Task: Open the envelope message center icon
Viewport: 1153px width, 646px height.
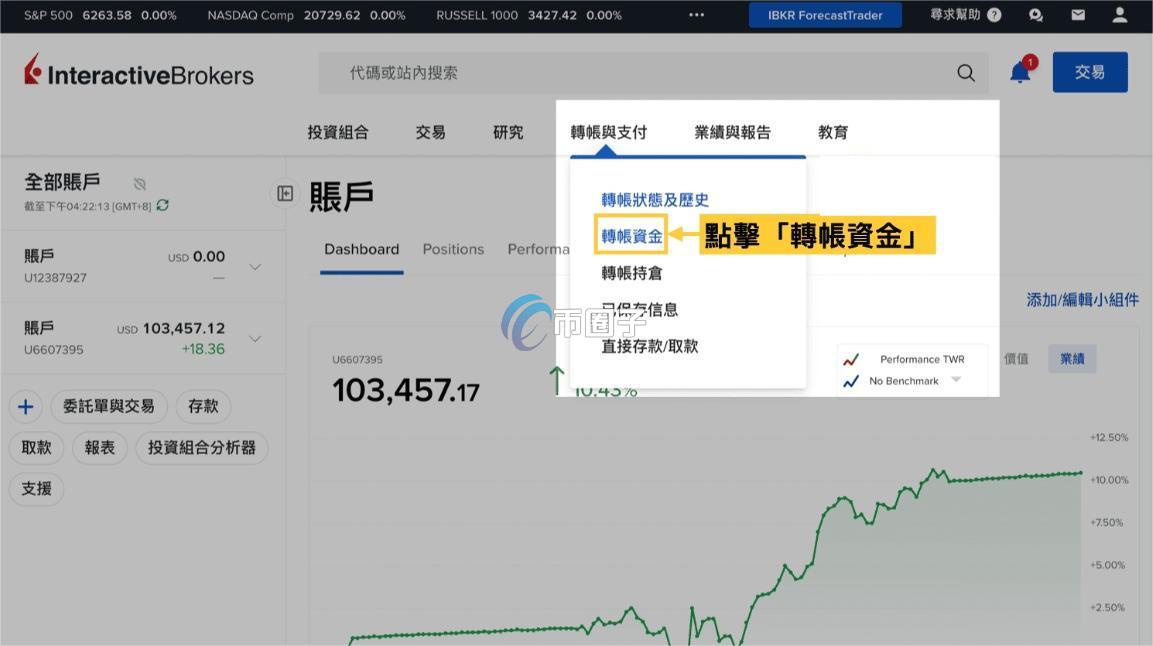Action: [1076, 15]
